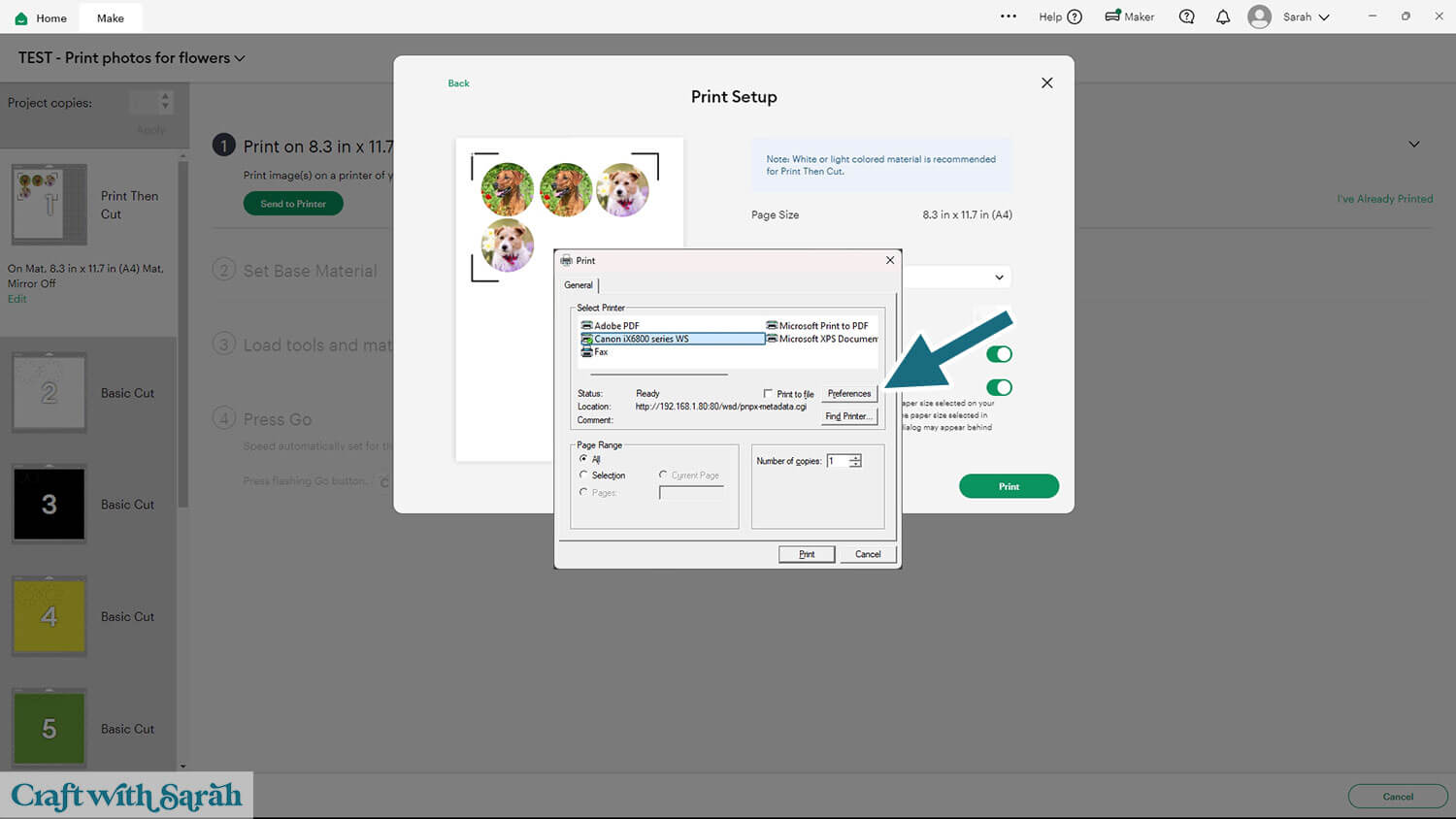This screenshot has width=1456, height=819.
Task: Collapse the step 1 print section chevron
Action: pos(1414,145)
